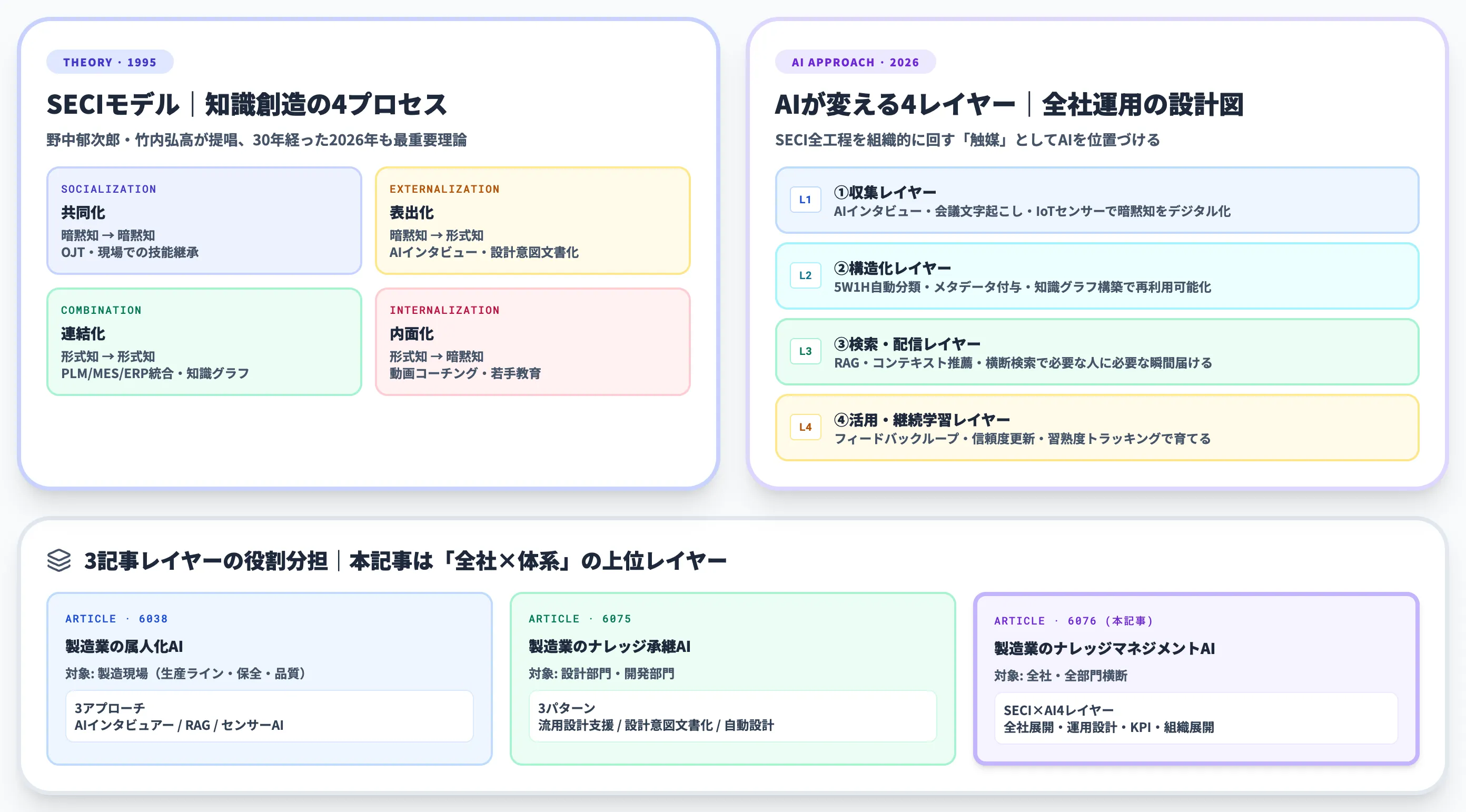
Task: Click text OJT・現場での技能継承
Action: coord(130,252)
